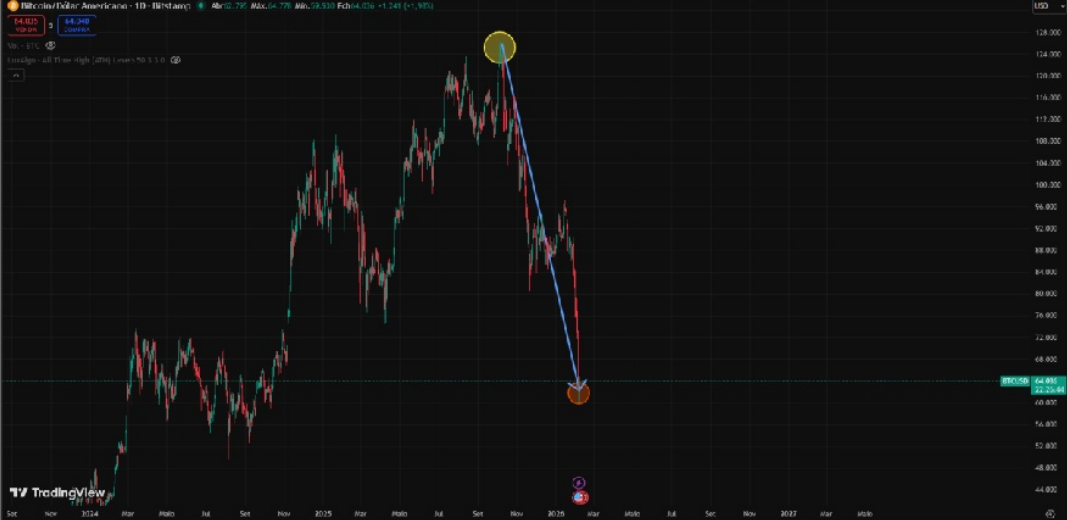Click the 2025 label on the time axis
The image size is (1067, 520).
click(322, 513)
